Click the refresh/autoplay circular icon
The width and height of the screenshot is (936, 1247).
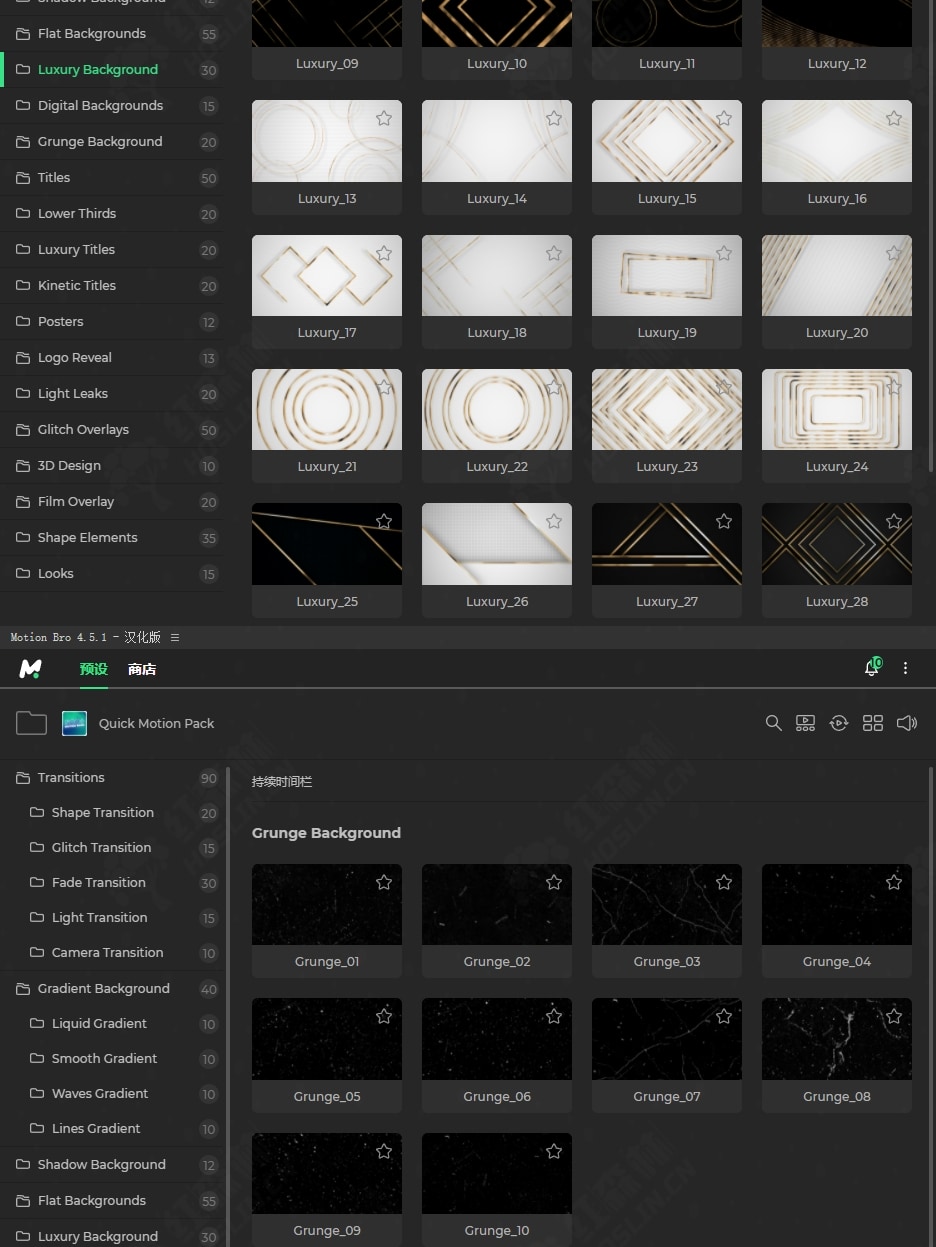pos(839,723)
